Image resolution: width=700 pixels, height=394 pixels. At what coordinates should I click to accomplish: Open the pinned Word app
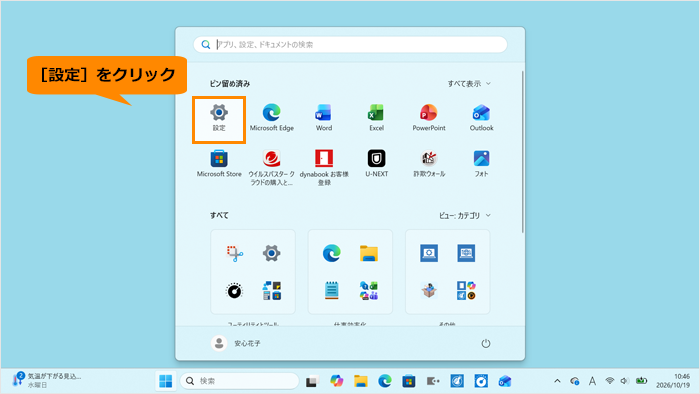(x=324, y=118)
